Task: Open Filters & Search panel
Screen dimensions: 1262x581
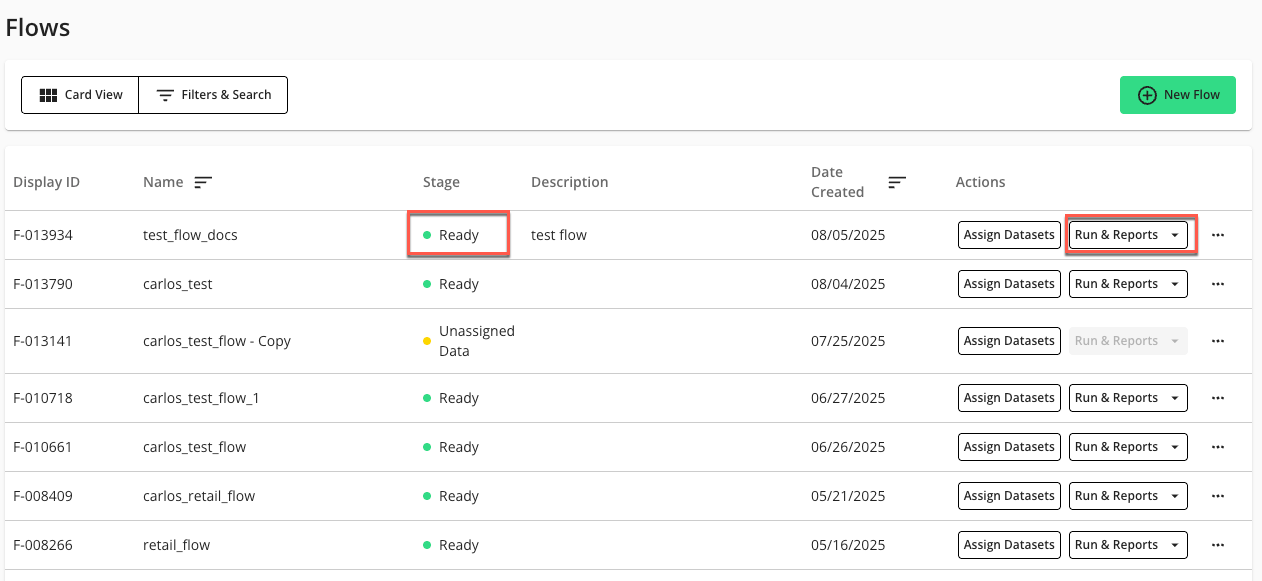Action: tap(214, 95)
